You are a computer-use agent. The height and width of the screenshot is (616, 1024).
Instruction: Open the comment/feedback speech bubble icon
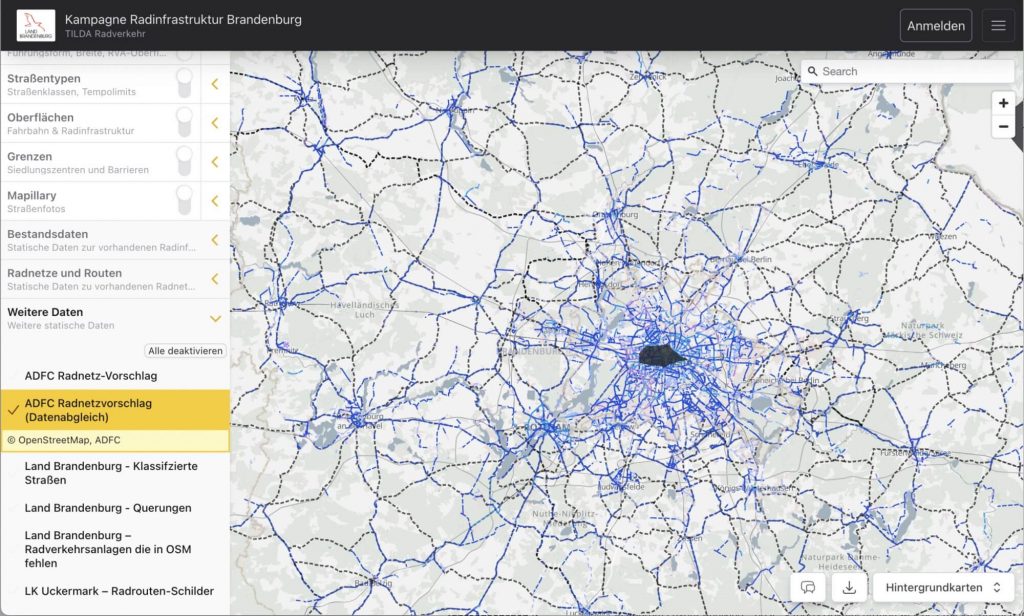pos(809,587)
